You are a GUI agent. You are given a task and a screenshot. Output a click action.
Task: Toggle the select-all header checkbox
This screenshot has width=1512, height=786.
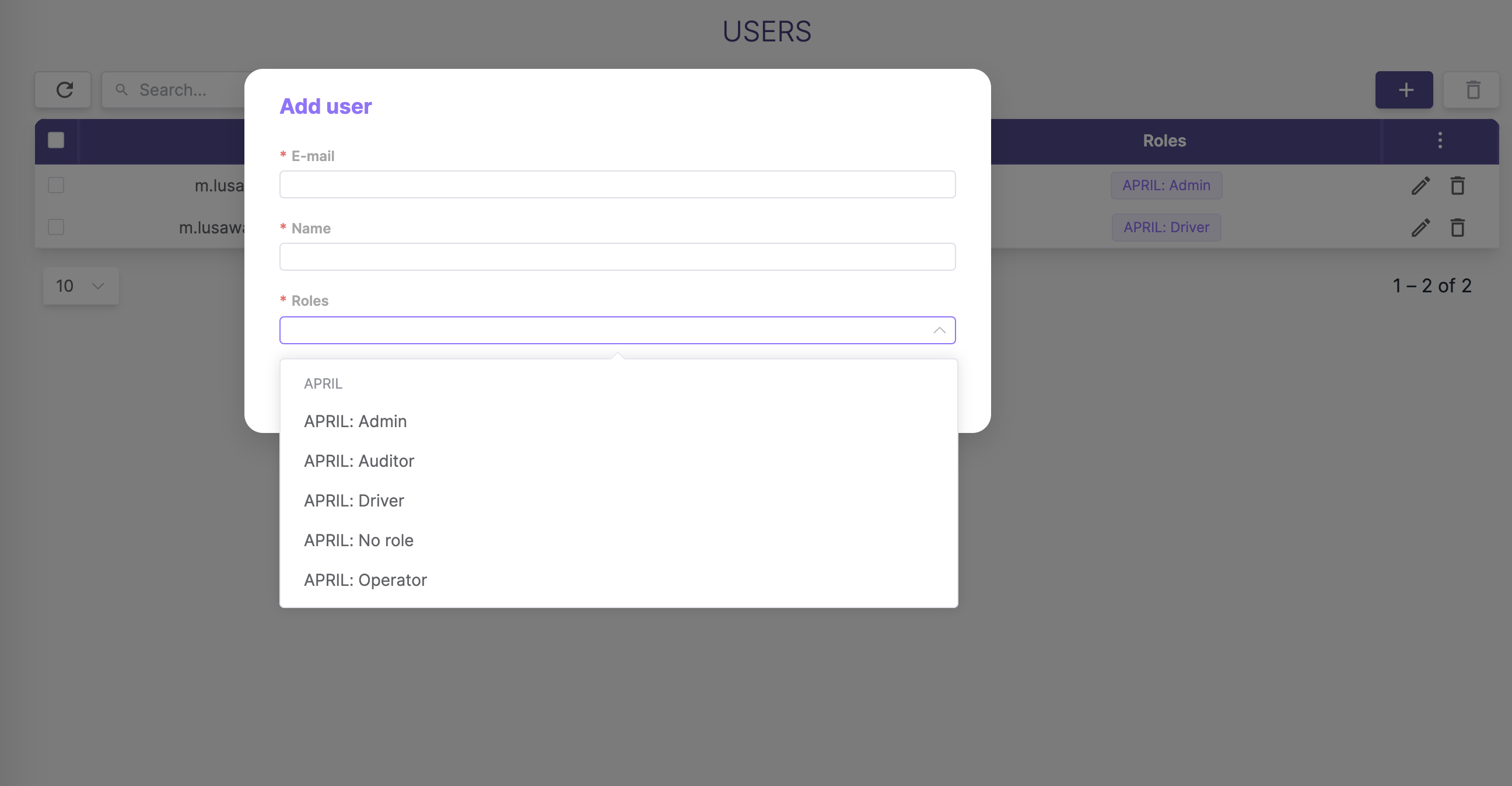tap(56, 140)
